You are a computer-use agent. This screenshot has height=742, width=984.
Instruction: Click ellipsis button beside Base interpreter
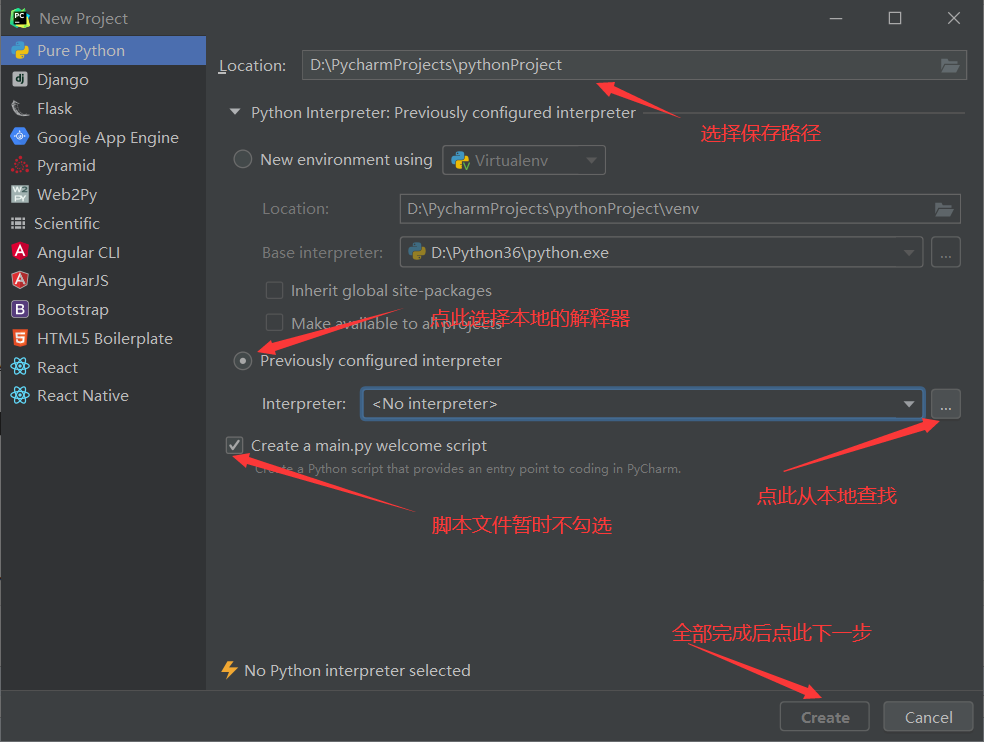946,252
